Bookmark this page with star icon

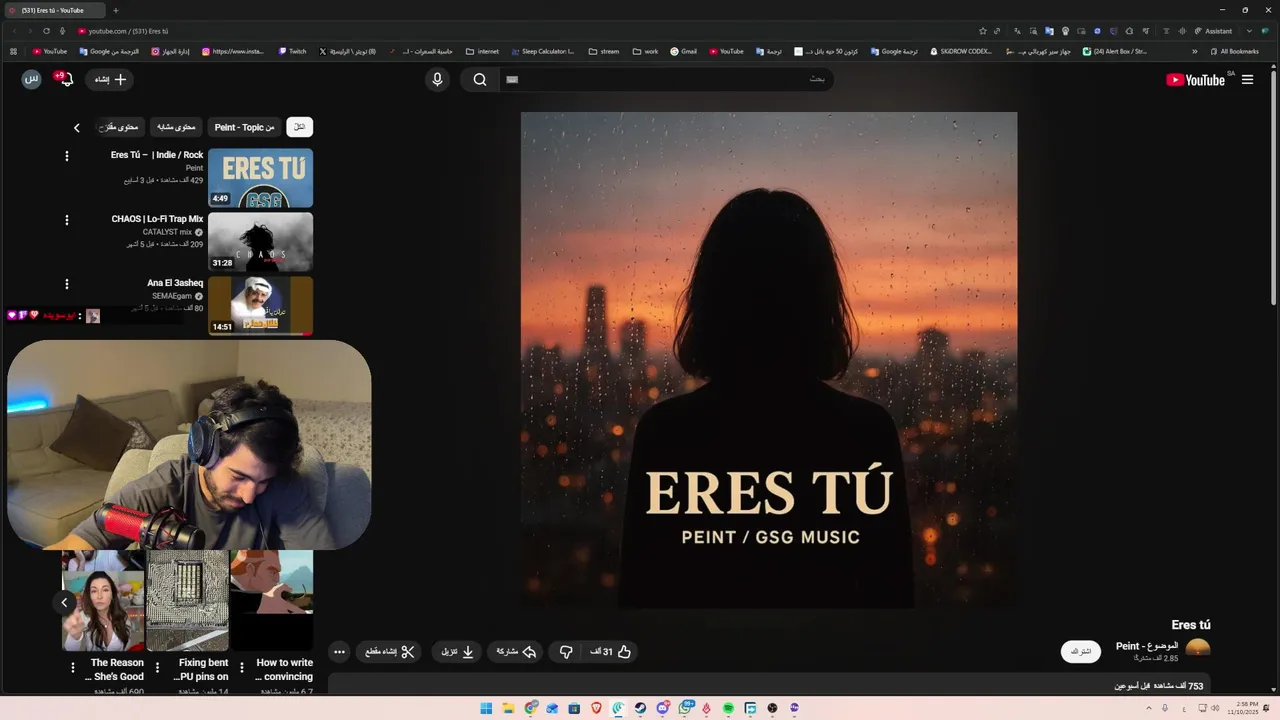(983, 31)
